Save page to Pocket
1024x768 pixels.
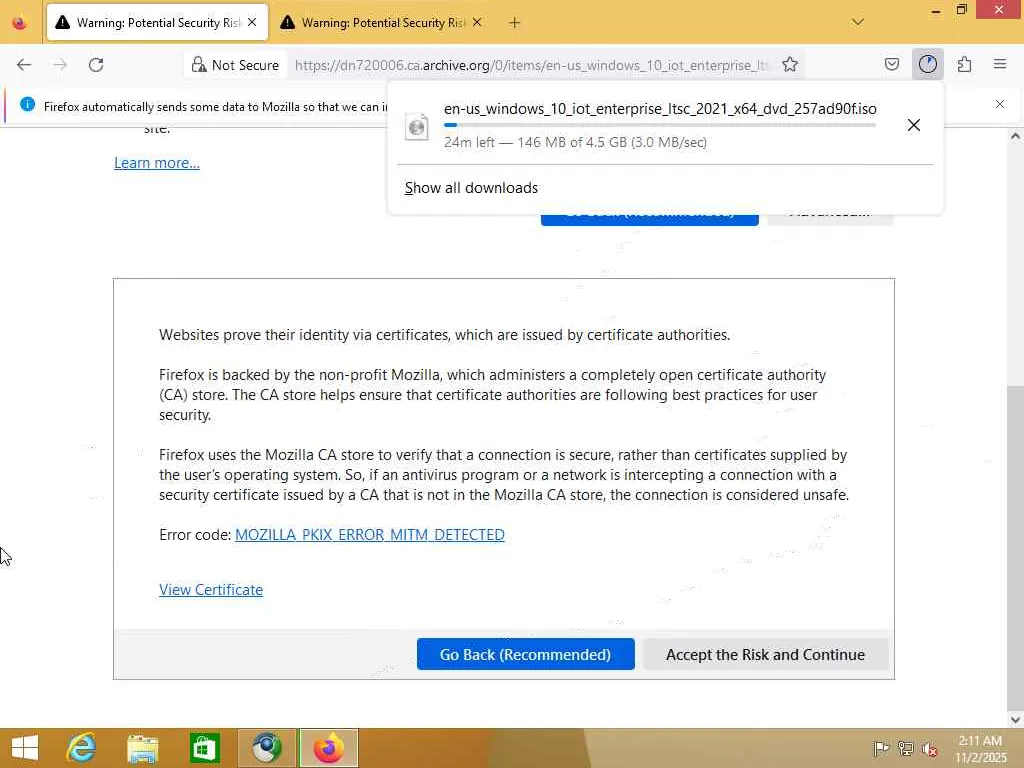click(891, 64)
